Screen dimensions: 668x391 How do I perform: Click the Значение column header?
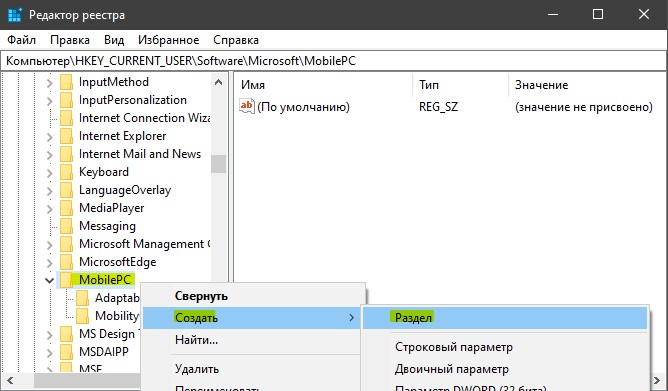pyautogui.click(x=588, y=85)
